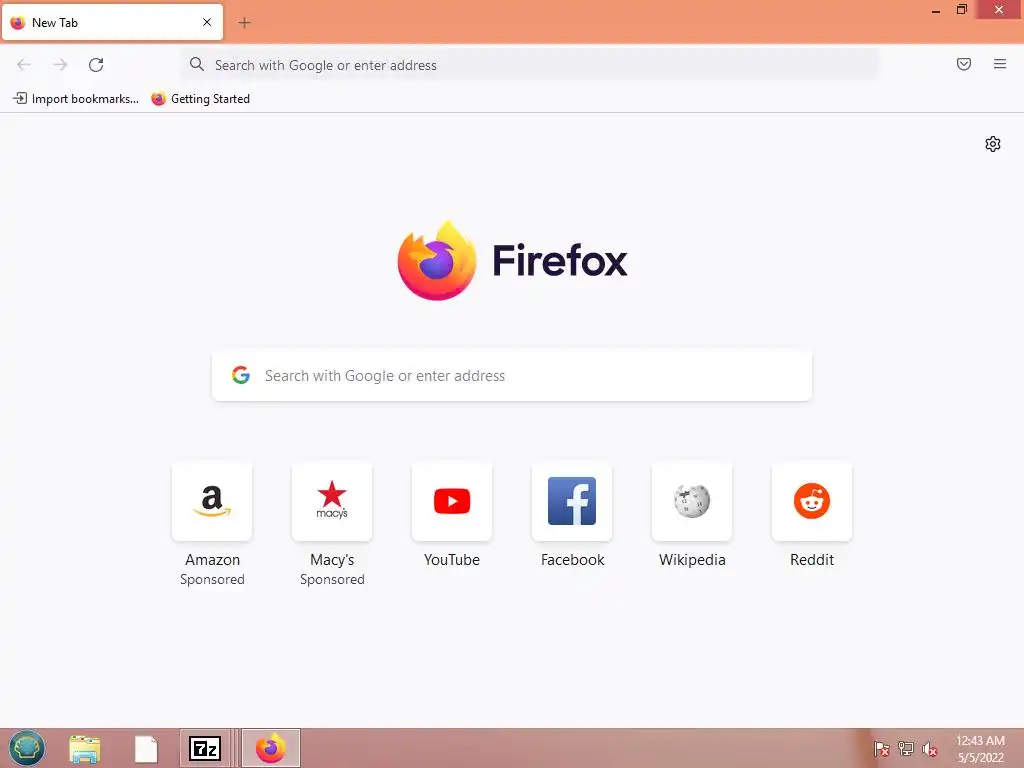Image resolution: width=1024 pixels, height=768 pixels.
Task: Open the Facebook shortcut tile
Action: (x=572, y=501)
